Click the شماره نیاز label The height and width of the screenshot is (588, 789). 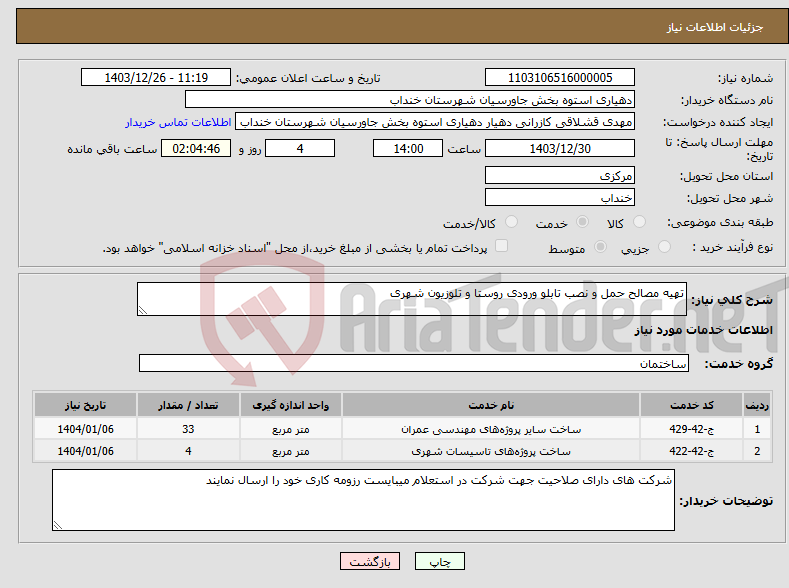745,78
